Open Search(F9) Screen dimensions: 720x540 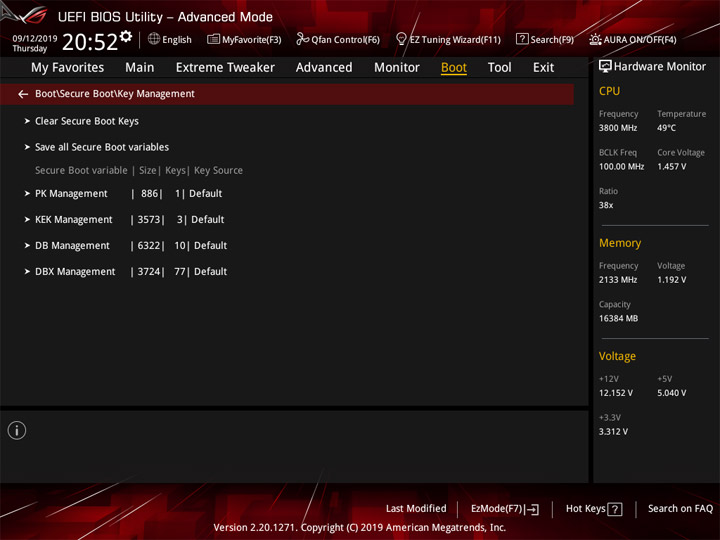point(552,39)
